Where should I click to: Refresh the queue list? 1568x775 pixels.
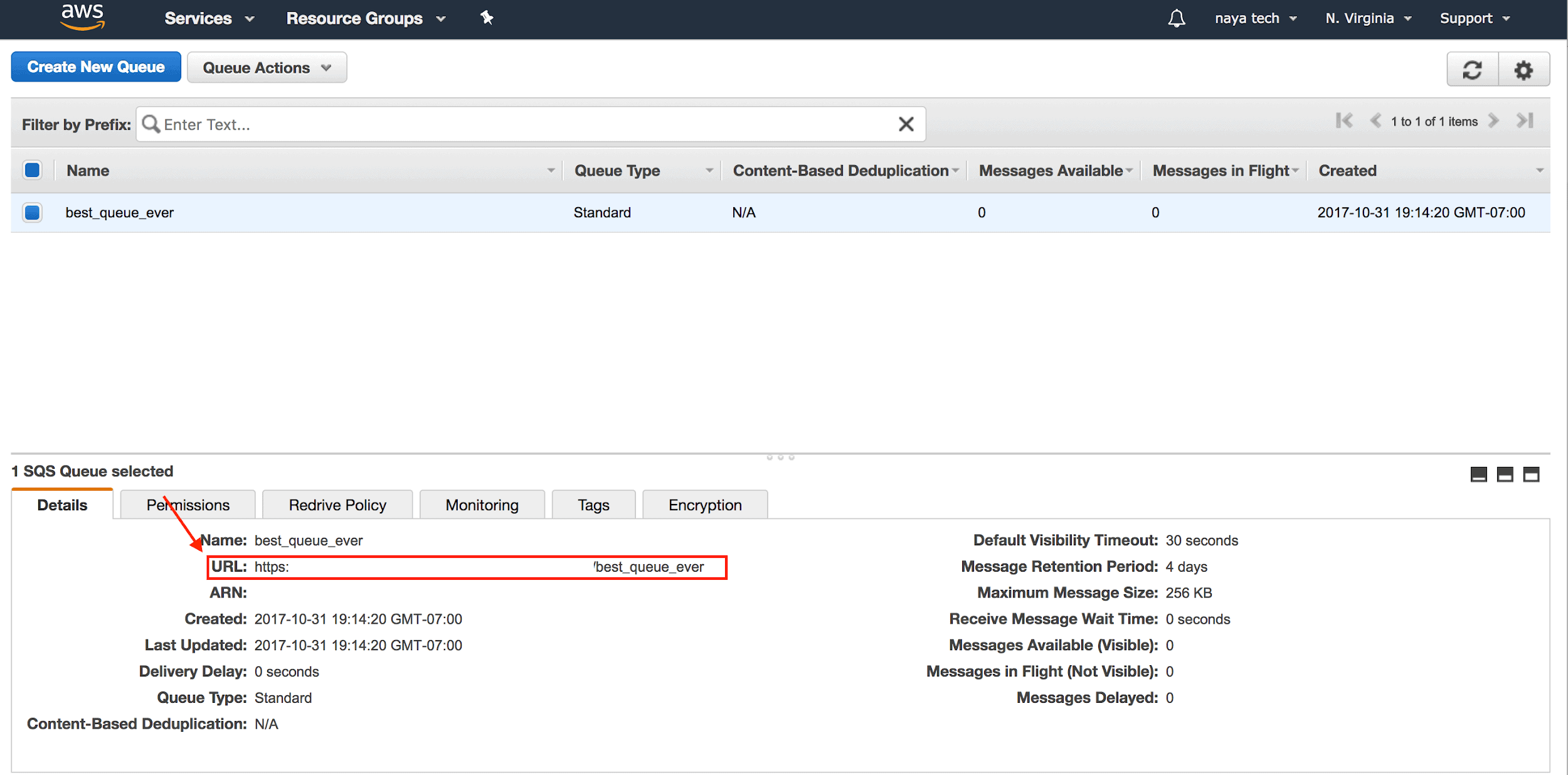(x=1472, y=70)
